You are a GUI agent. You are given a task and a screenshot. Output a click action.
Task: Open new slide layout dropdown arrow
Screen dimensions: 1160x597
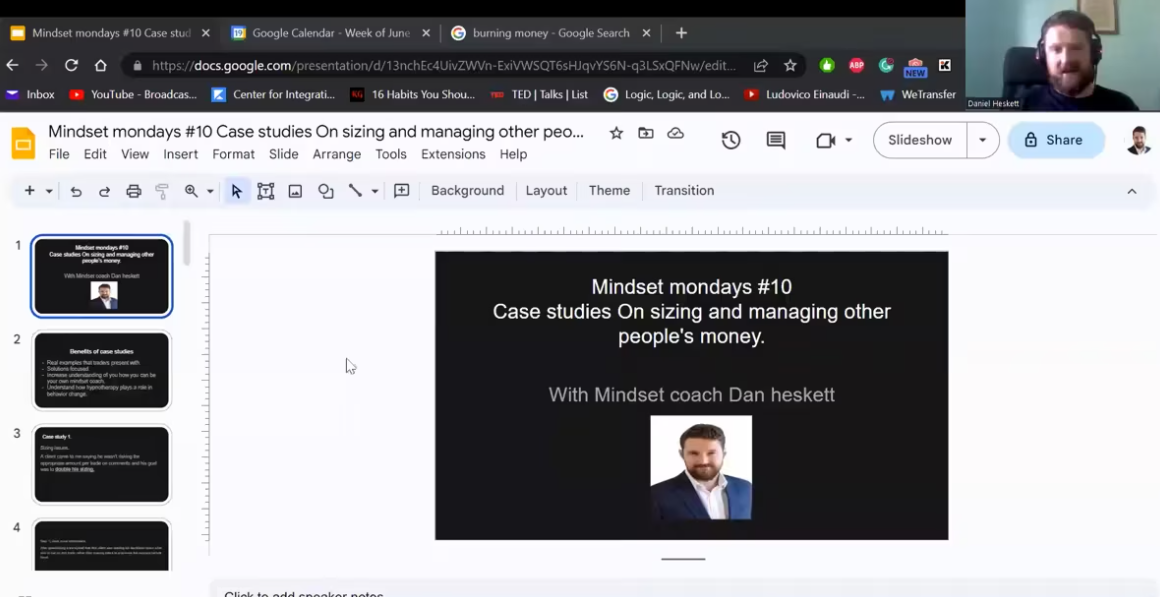(49, 191)
